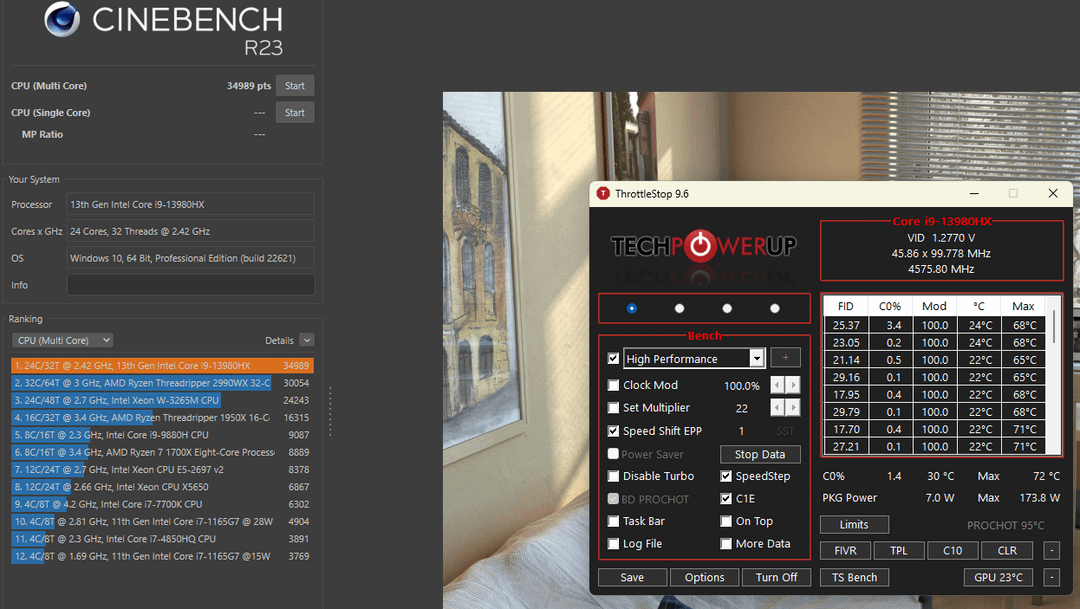Select the fourth ThrottleStop profile radio button
This screenshot has height=609, width=1080.
[x=775, y=309]
